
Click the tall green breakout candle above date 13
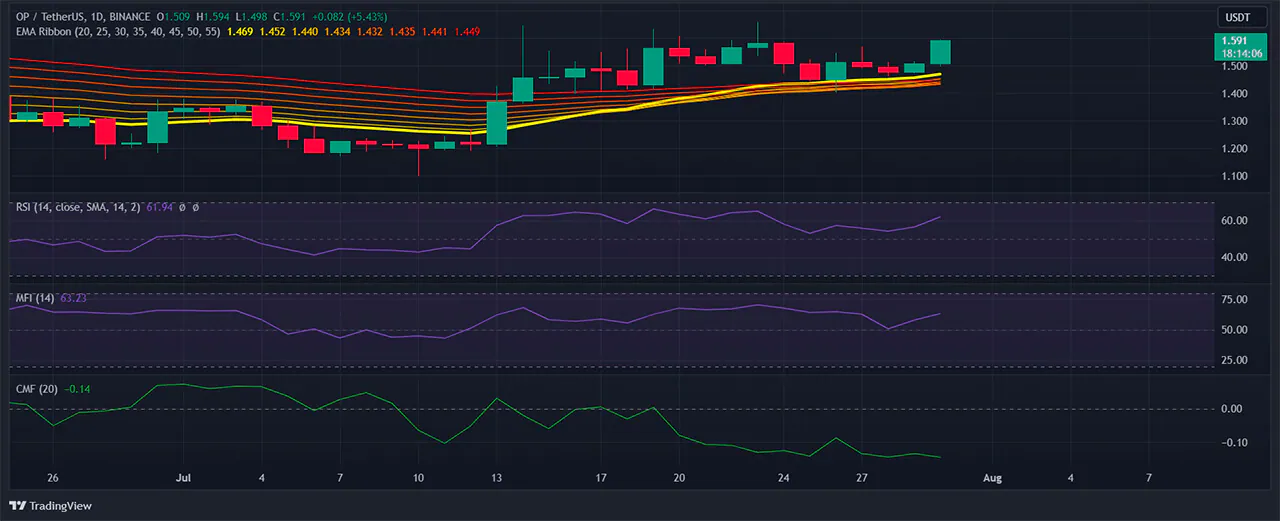pos(497,122)
